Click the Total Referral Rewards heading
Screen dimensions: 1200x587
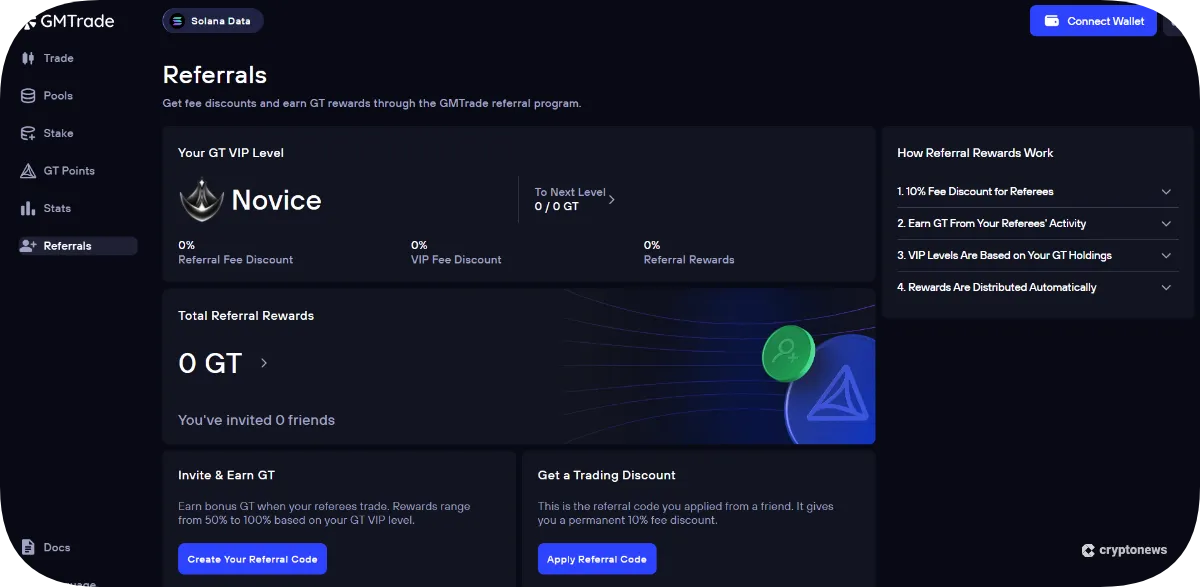pos(246,315)
